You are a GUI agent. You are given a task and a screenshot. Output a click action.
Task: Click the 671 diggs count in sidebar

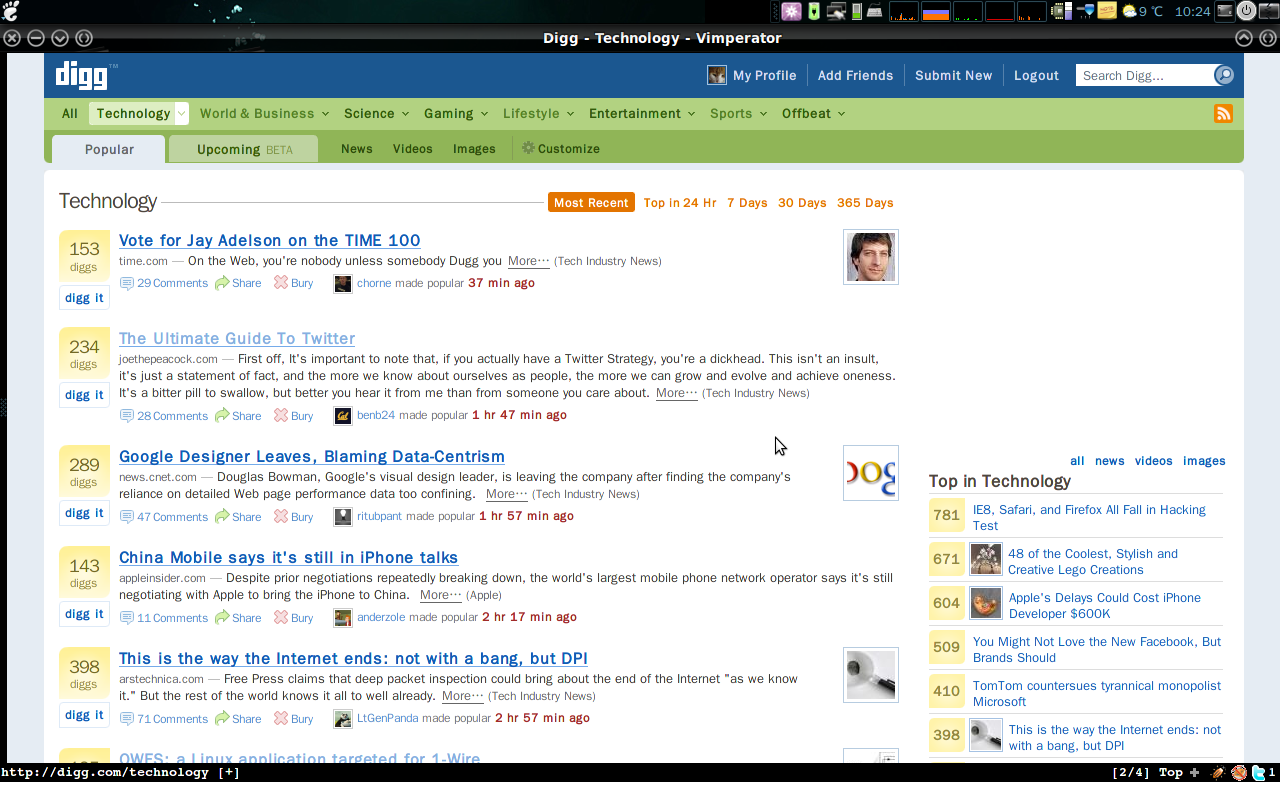(947, 560)
